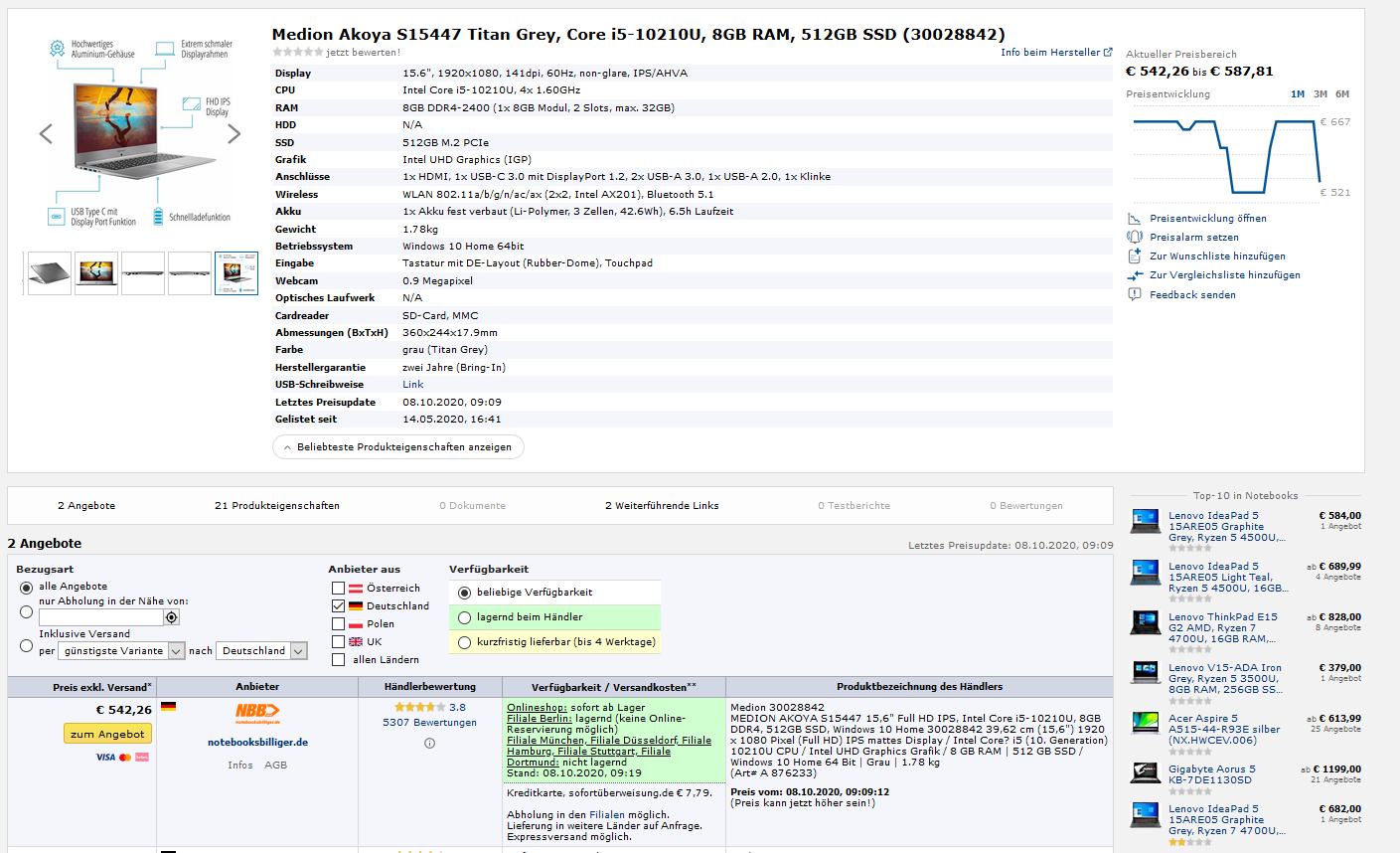This screenshot has height=853, width=1400.
Task: Click the zum Angebot button
Action: (x=108, y=734)
